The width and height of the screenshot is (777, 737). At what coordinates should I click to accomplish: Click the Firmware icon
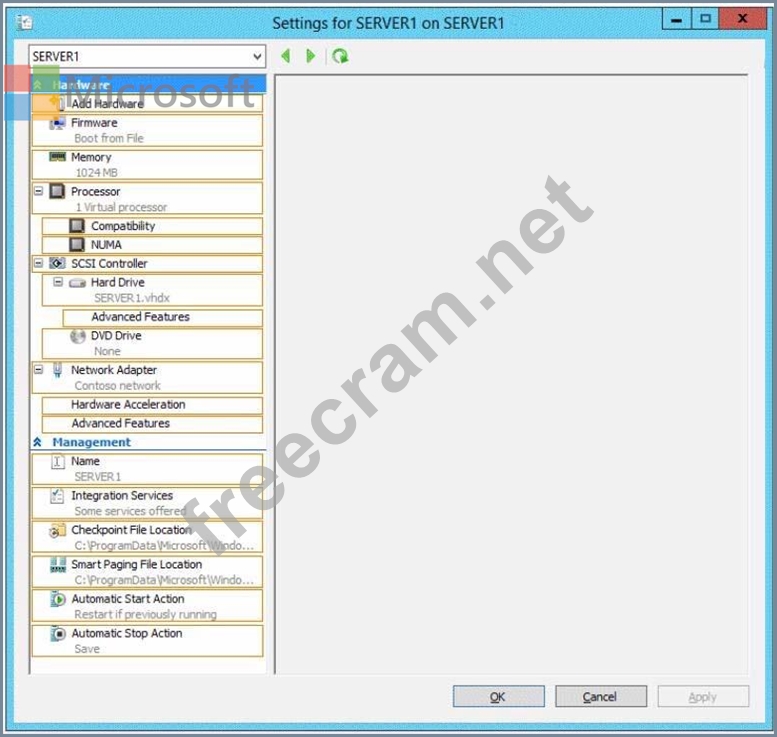tap(57, 123)
